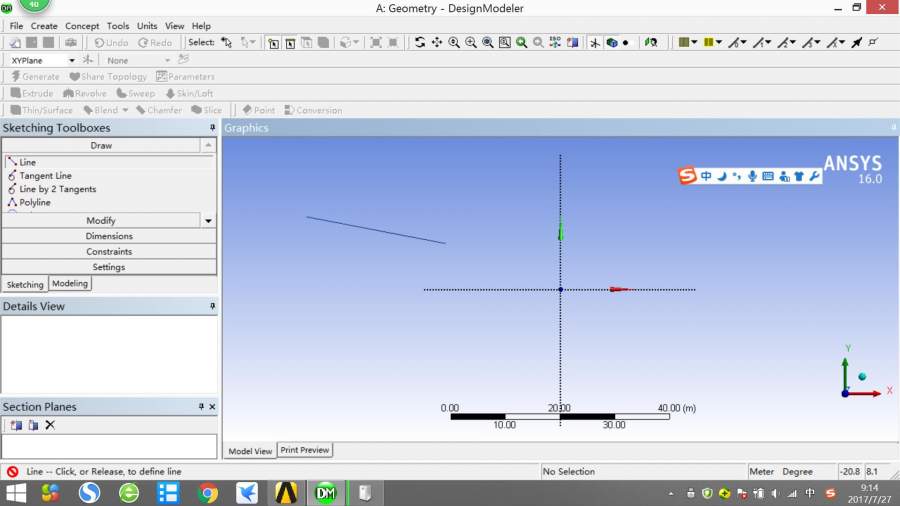Viewport: 900px width, 506px height.
Task: Select the Rotate view tool
Action: coord(420,42)
